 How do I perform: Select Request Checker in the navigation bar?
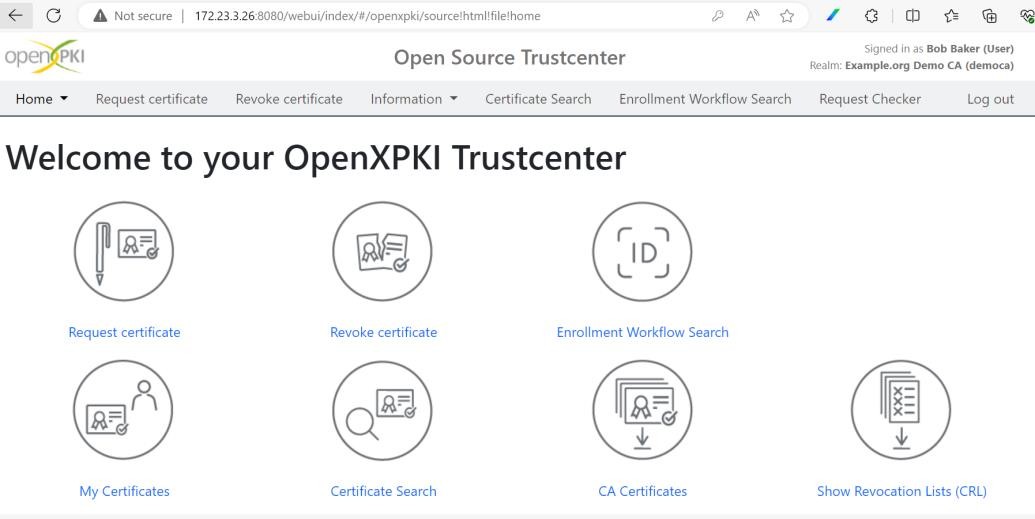pos(870,99)
